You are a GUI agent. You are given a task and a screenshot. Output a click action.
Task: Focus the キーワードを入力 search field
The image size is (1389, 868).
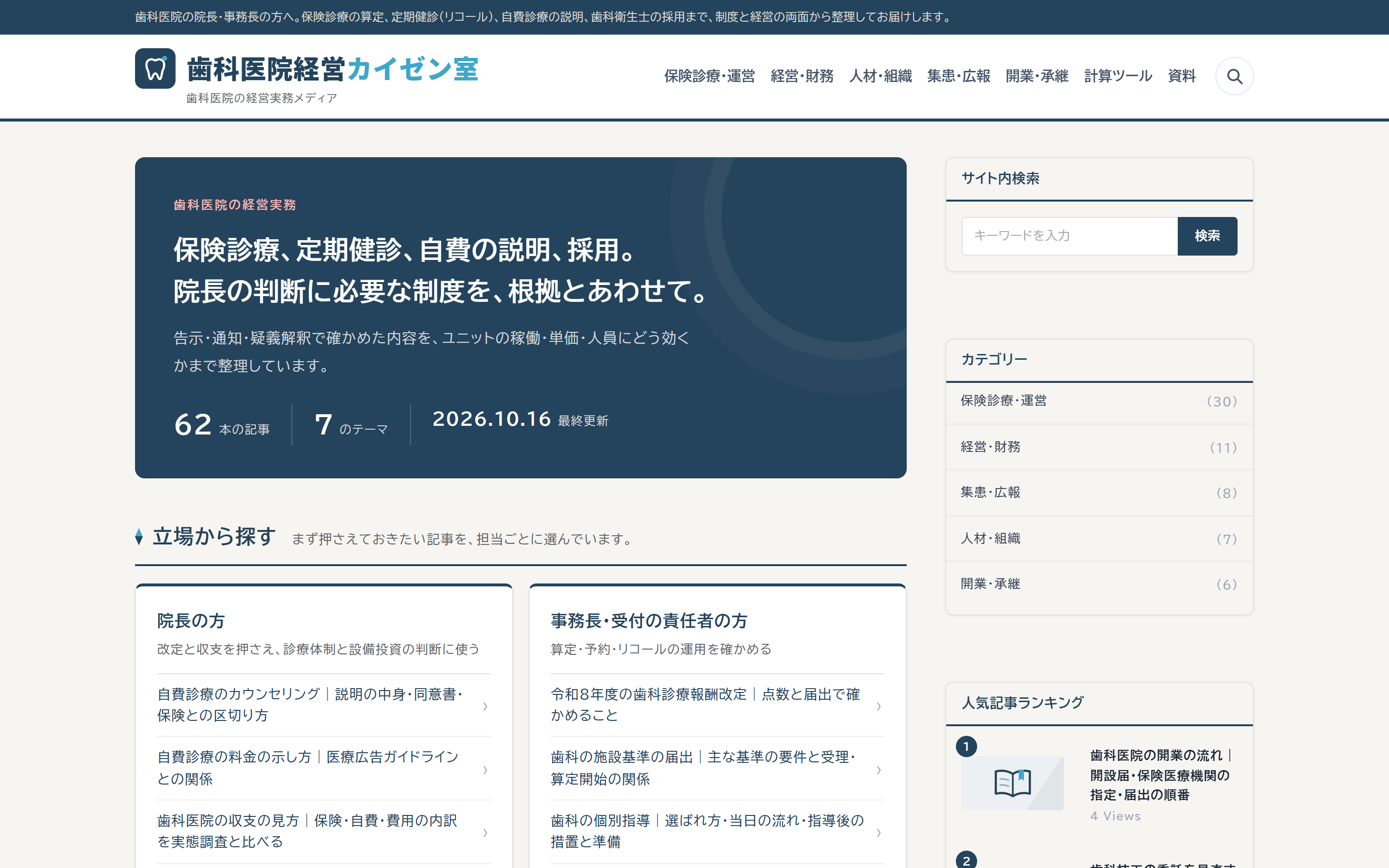pos(1069,236)
